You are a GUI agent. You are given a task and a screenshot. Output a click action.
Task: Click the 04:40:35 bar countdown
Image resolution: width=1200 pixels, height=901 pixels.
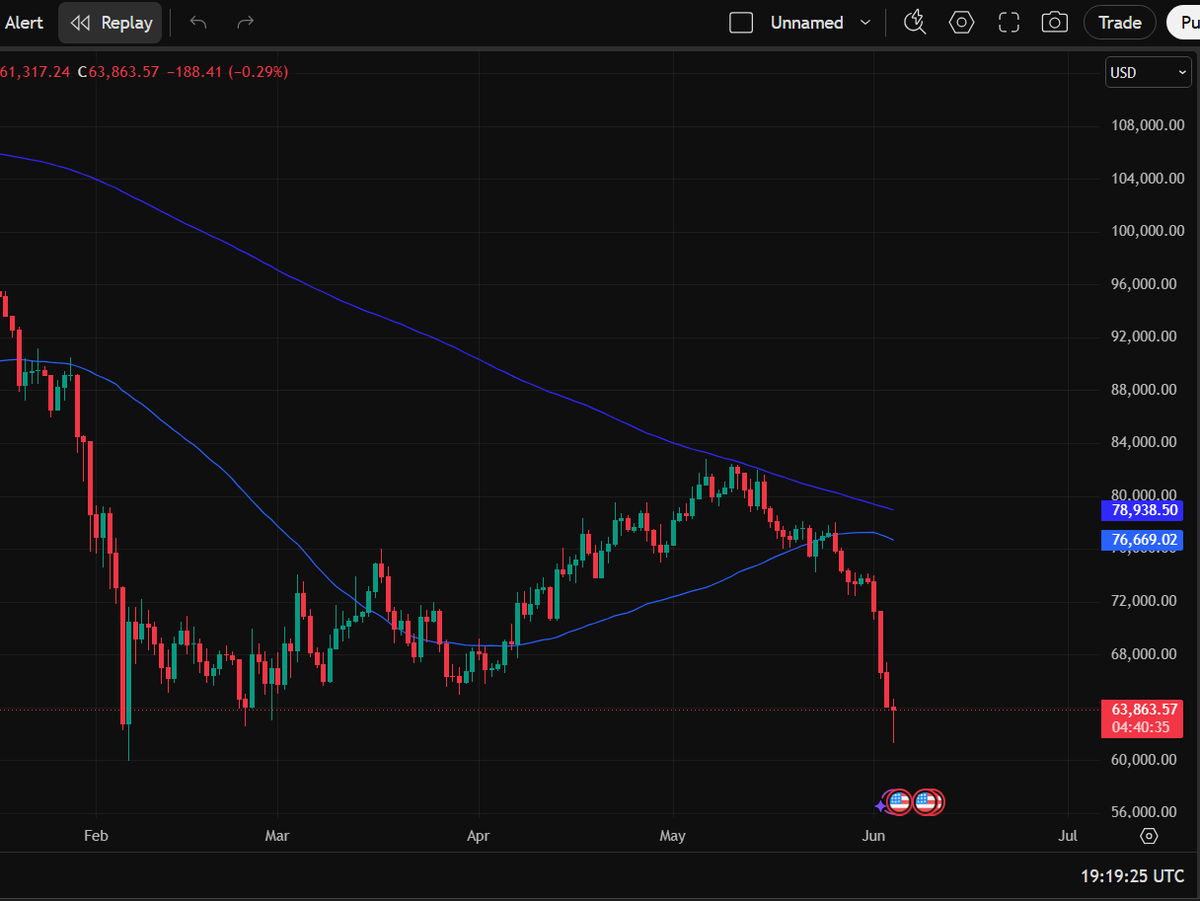pyautogui.click(x=1141, y=728)
